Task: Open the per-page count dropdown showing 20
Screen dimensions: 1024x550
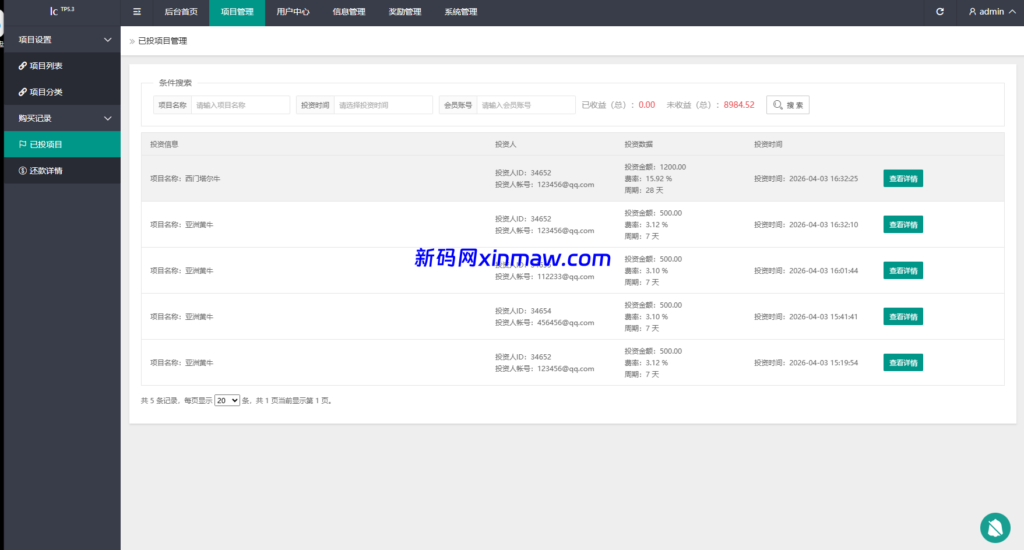Action: tap(227, 400)
